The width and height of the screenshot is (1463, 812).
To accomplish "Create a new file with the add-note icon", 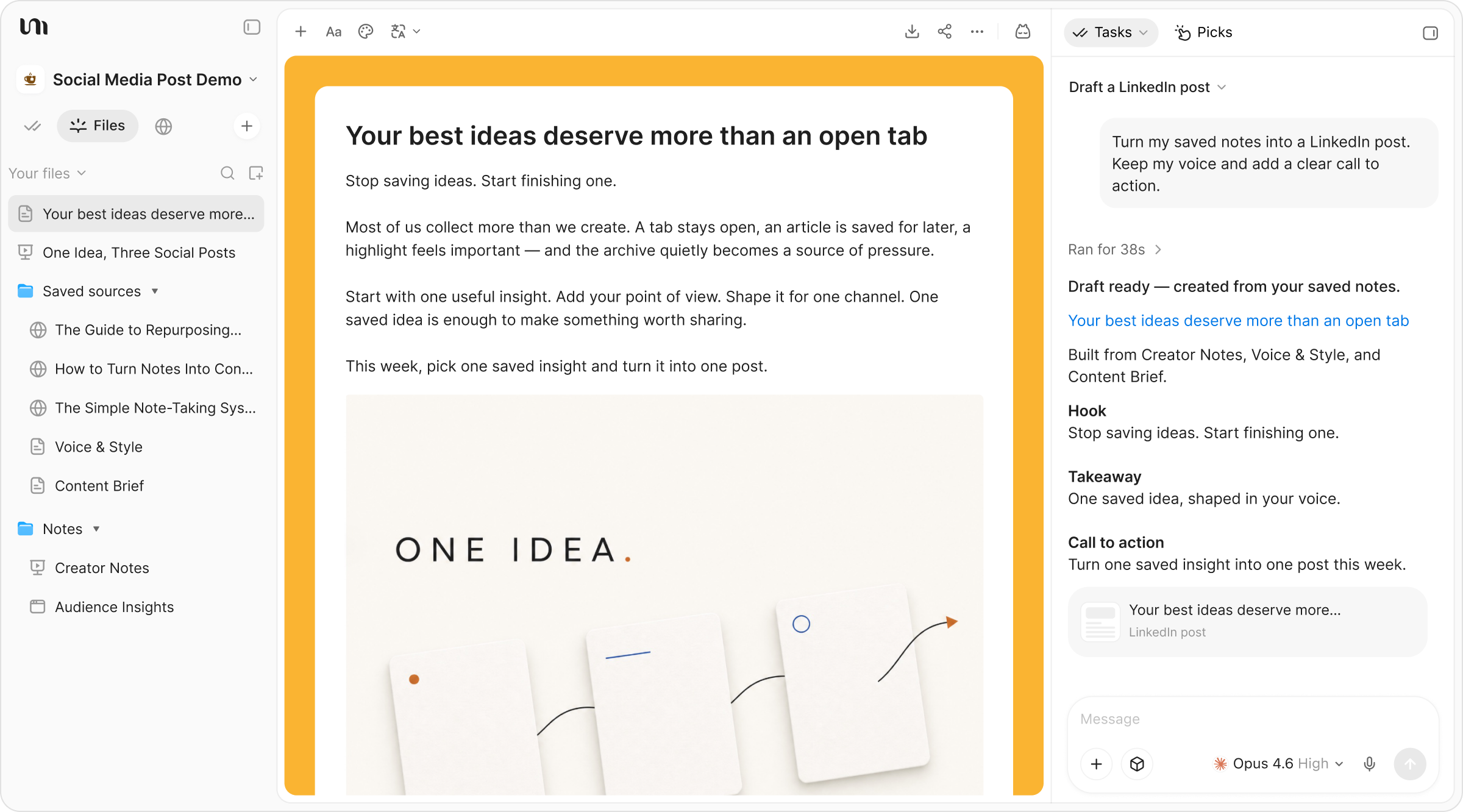I will pos(256,173).
